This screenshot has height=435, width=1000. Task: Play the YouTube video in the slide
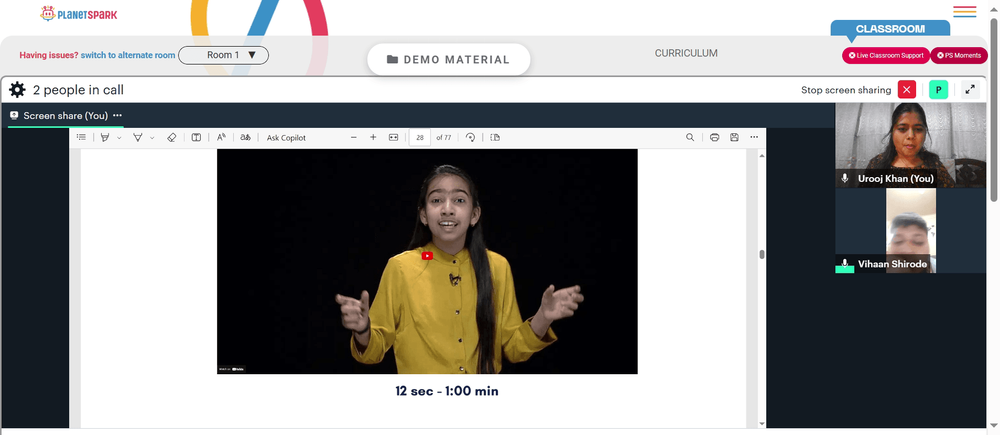tap(427, 255)
